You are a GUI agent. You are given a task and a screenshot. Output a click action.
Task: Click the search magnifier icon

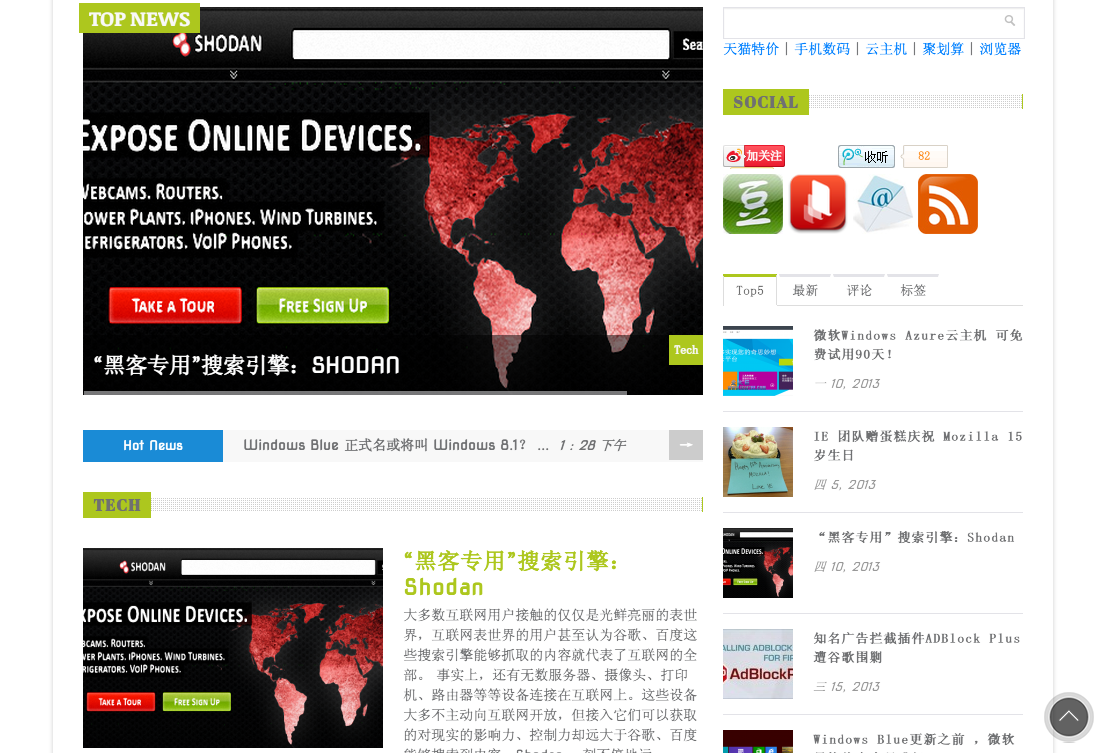1010,20
